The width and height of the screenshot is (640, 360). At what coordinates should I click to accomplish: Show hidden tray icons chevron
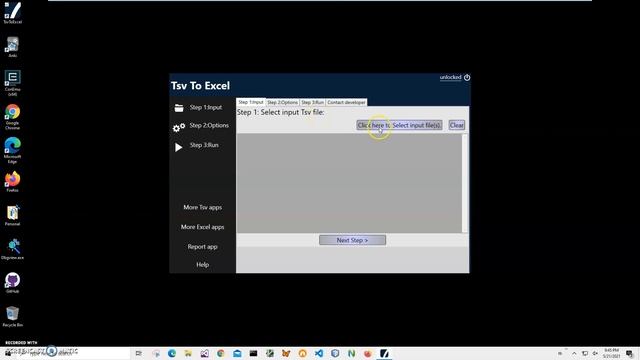[574, 353]
